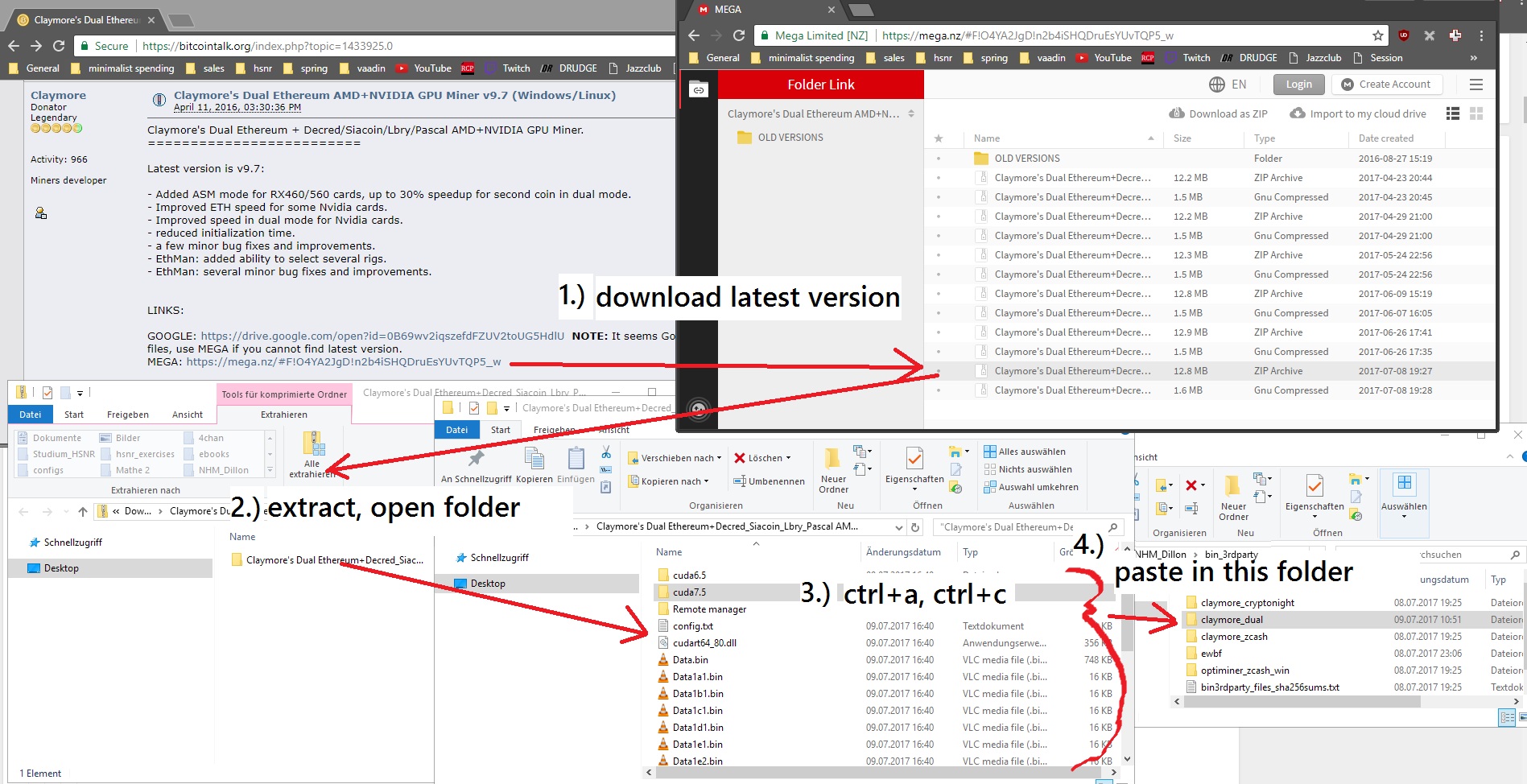This screenshot has height=784, width=1527.
Task: Select config.txt in middle explorer
Action: click(x=692, y=626)
